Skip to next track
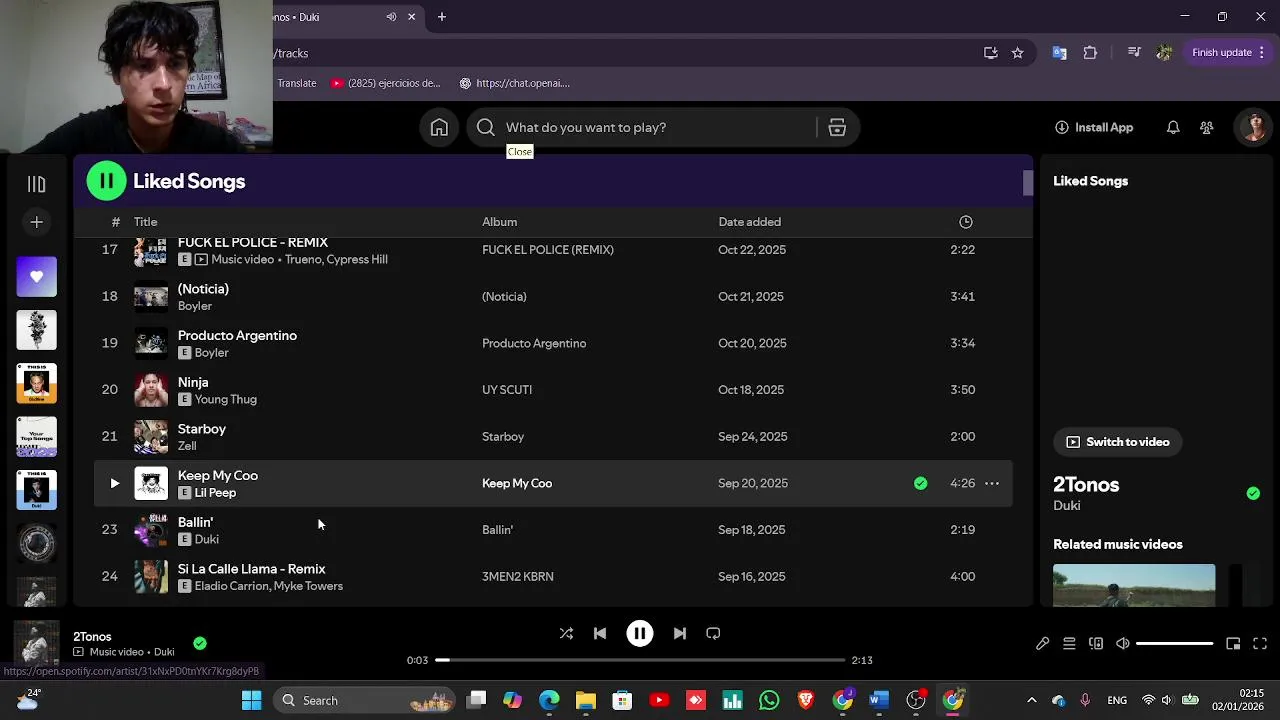1280x720 pixels. pos(680,633)
